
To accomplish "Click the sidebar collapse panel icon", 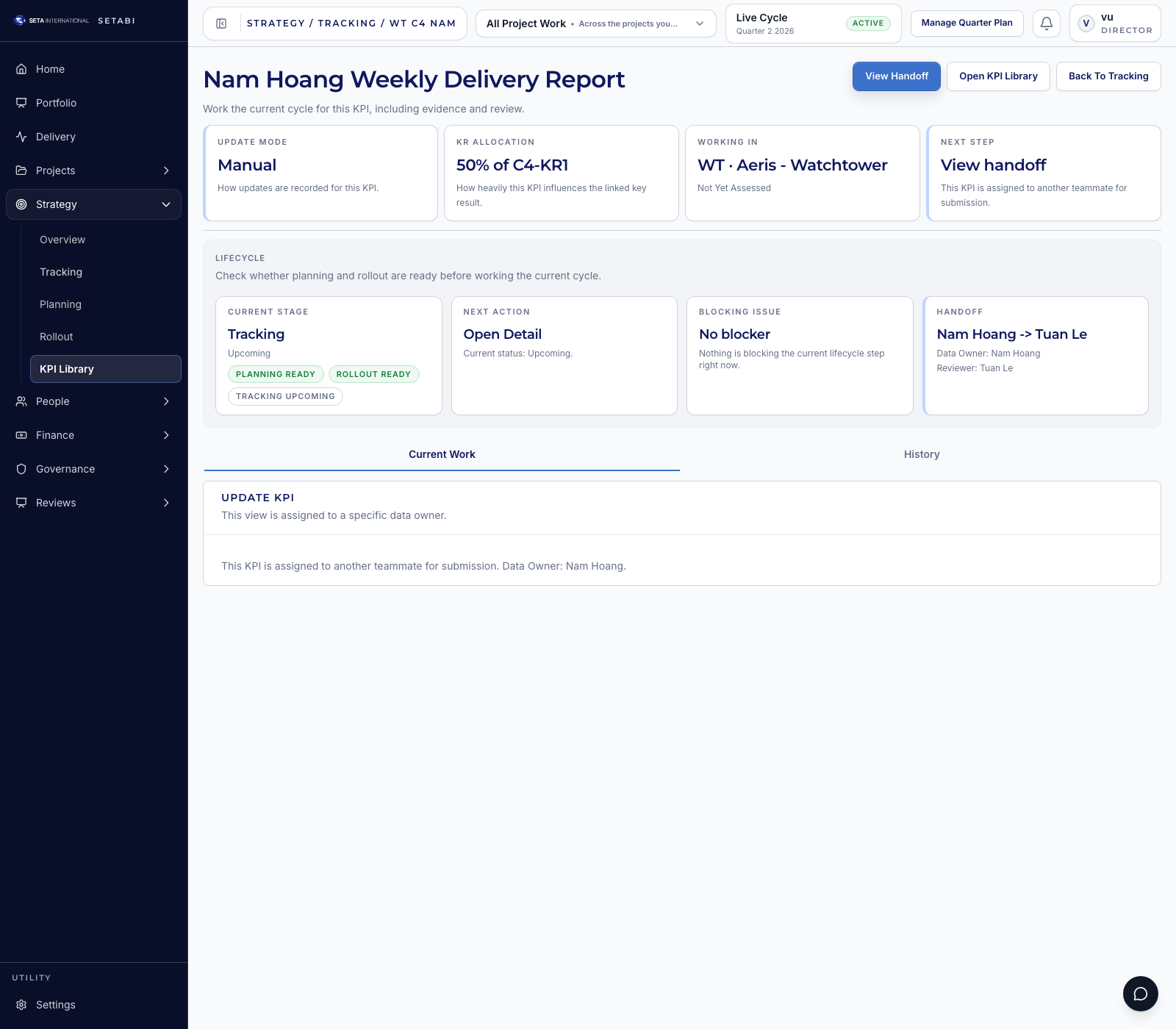I will pos(221,24).
